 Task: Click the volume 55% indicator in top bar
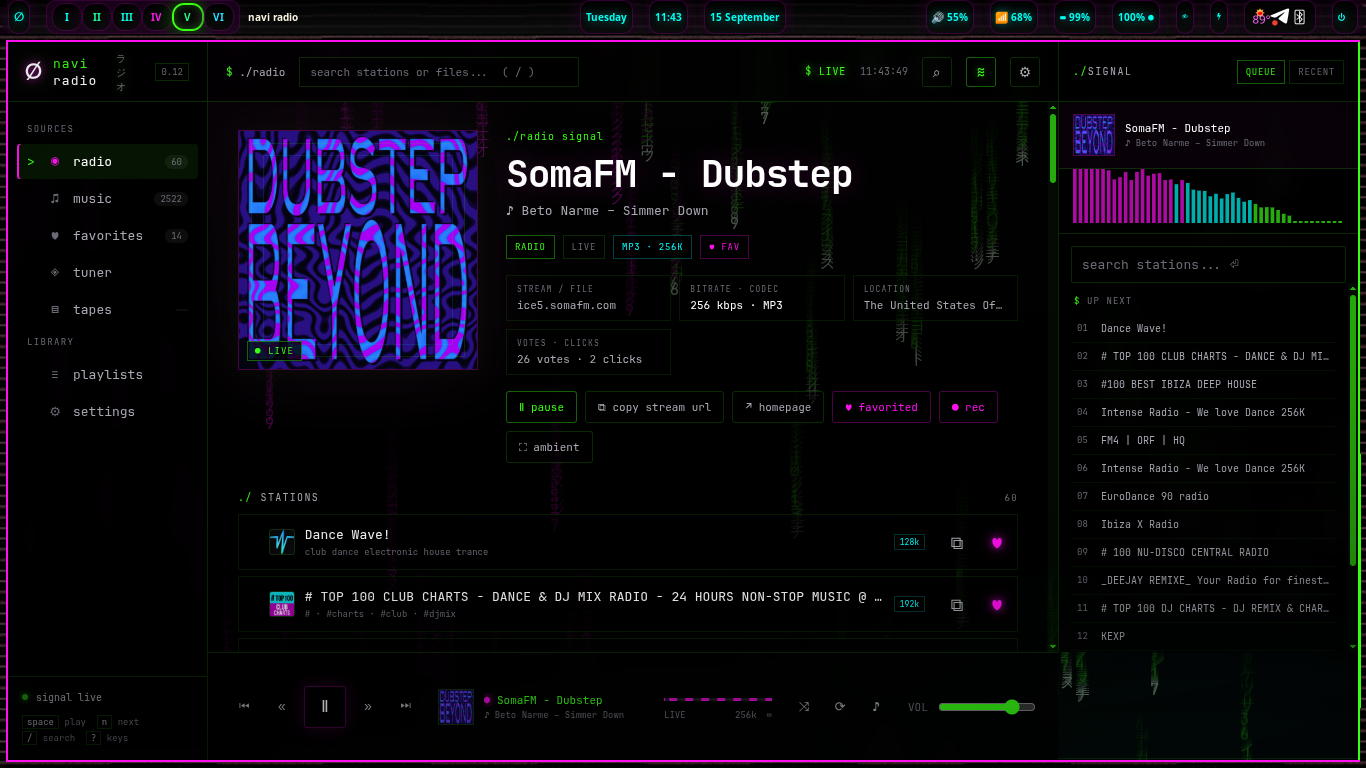(x=950, y=17)
